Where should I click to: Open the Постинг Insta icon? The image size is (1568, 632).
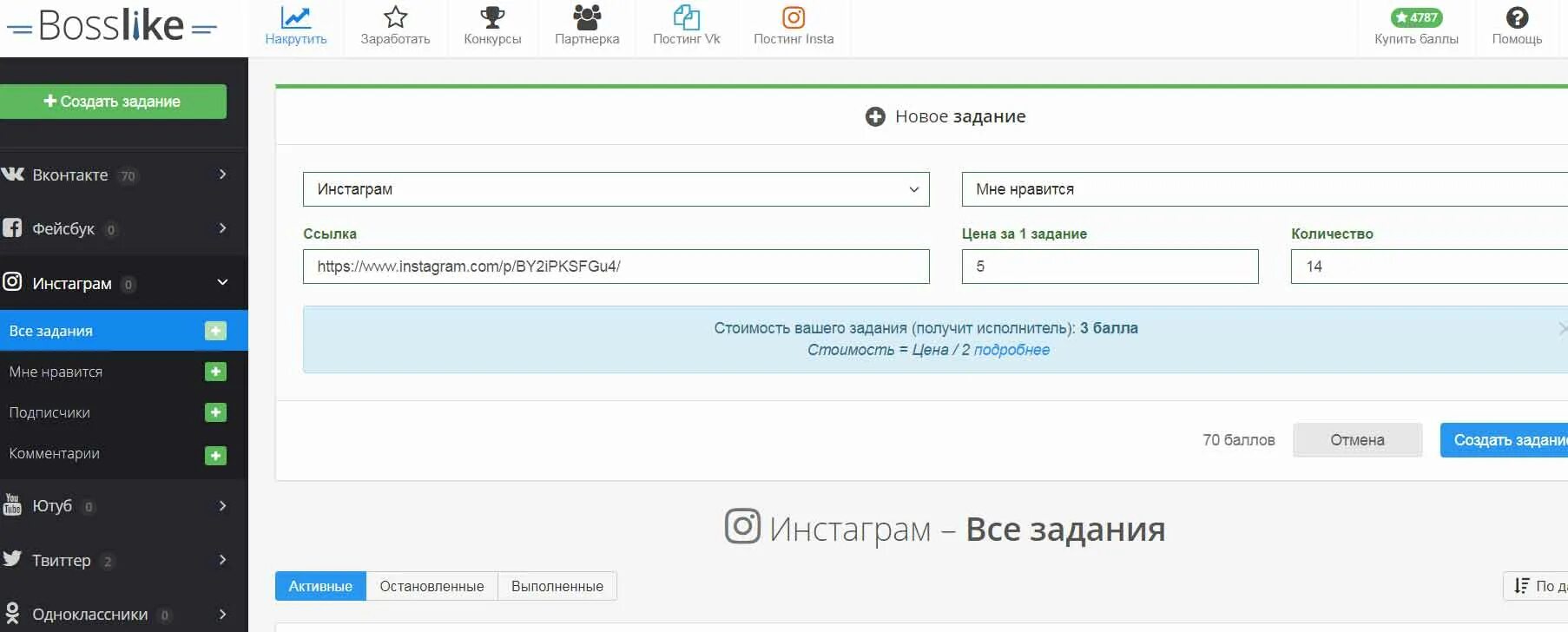[x=794, y=17]
